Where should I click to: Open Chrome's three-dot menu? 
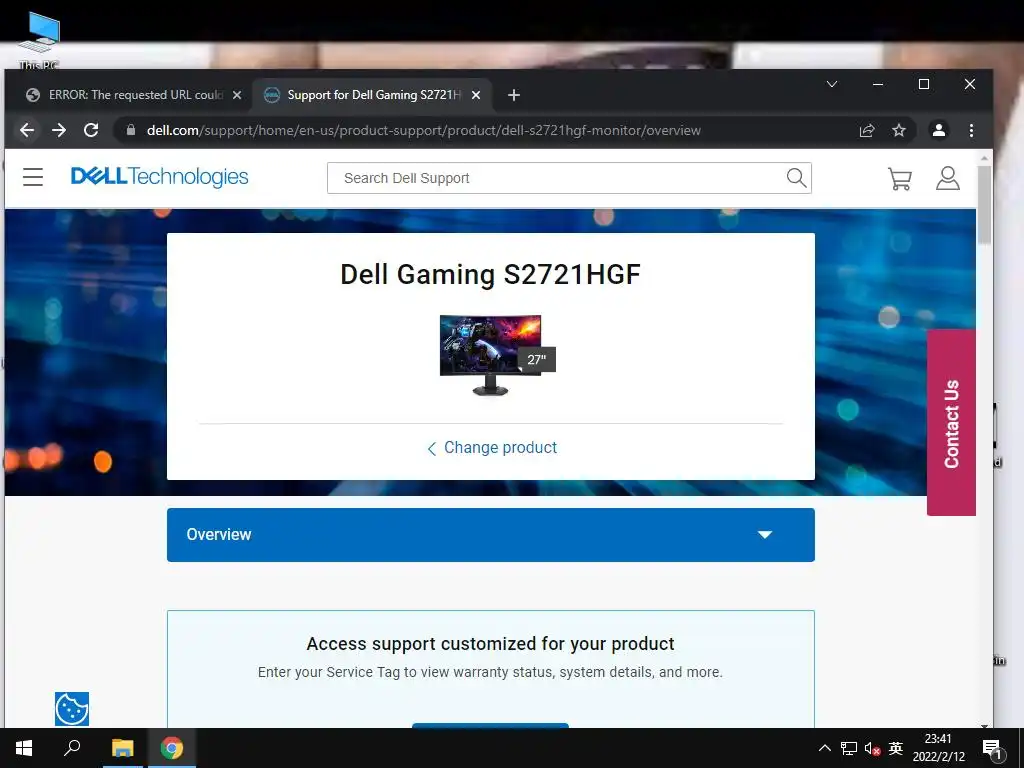[971, 130]
